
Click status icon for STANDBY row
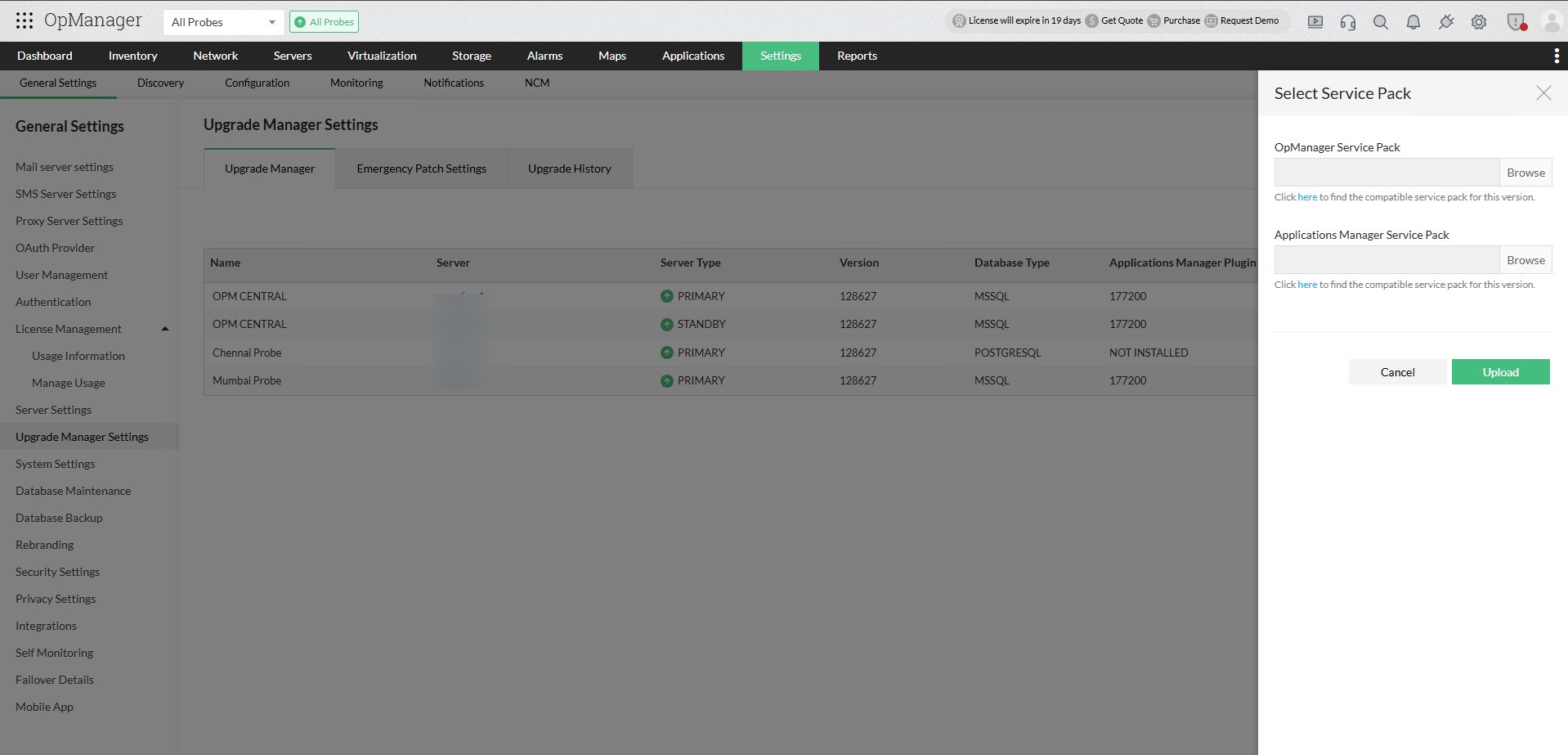pos(667,325)
